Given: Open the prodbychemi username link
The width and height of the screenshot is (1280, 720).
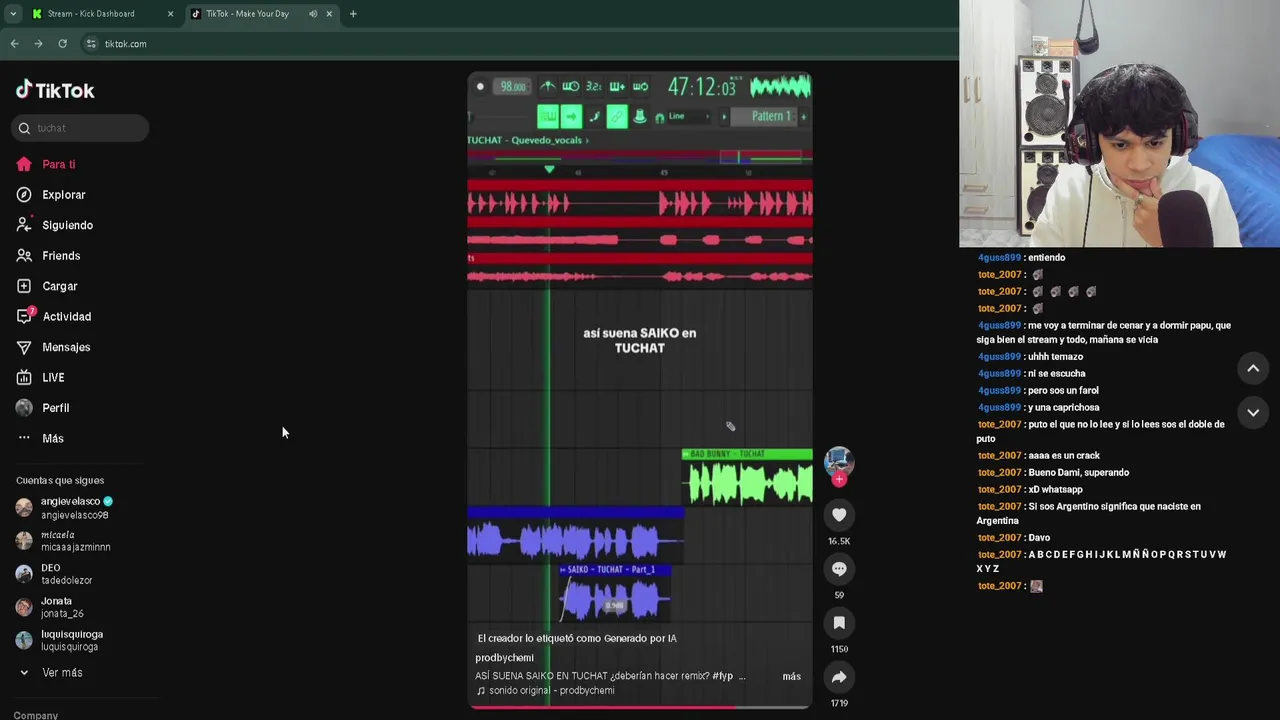Looking at the screenshot, I should [504, 657].
